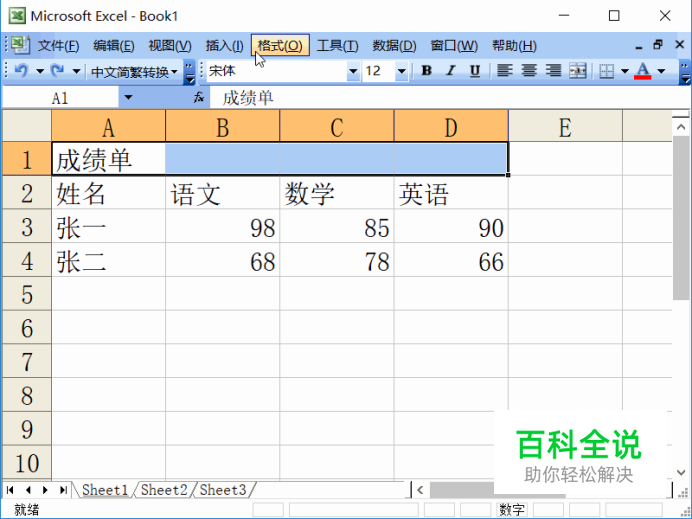
Task: Select cell with value 78
Action: (x=337, y=260)
